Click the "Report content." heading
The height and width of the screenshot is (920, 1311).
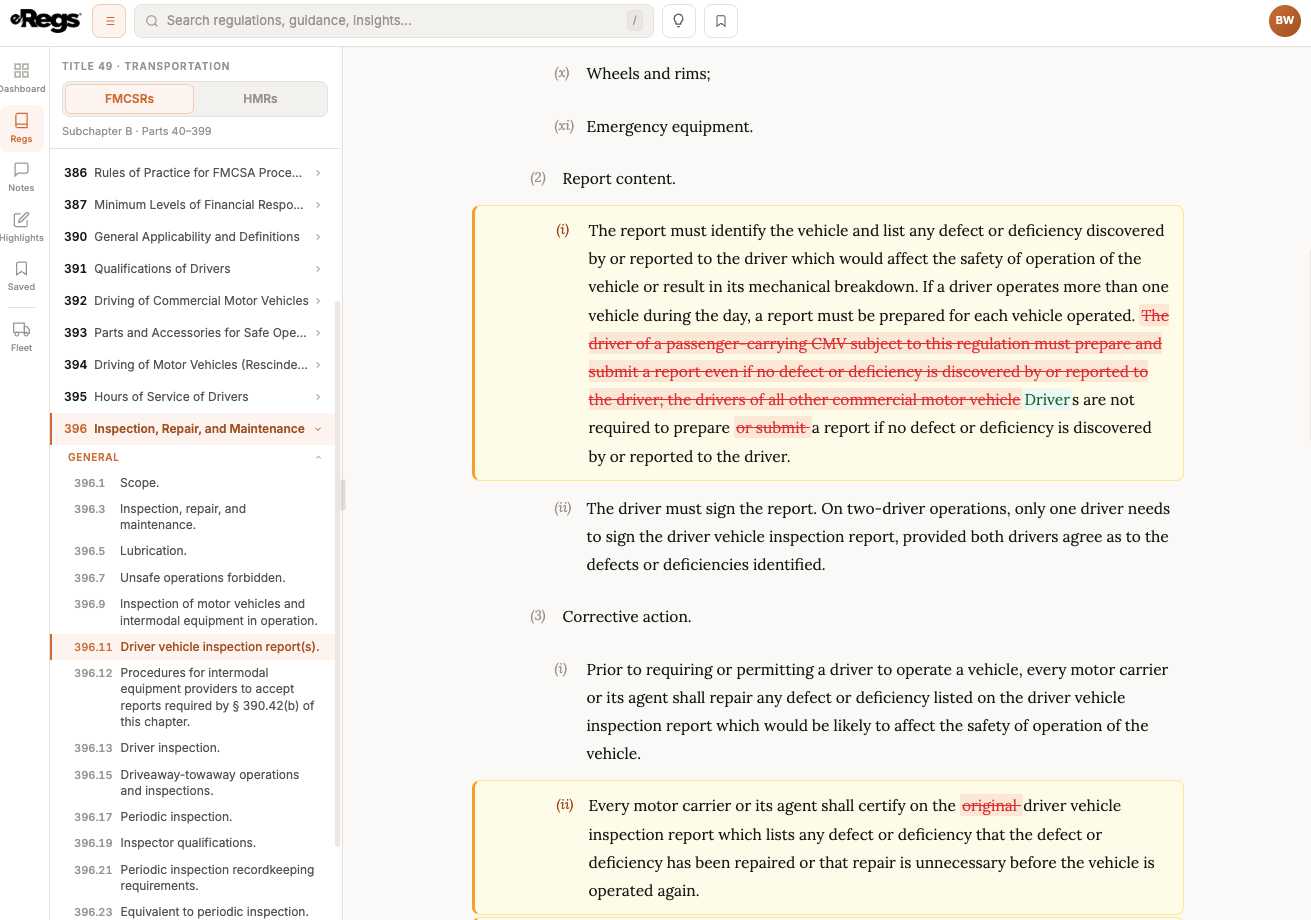tap(619, 179)
